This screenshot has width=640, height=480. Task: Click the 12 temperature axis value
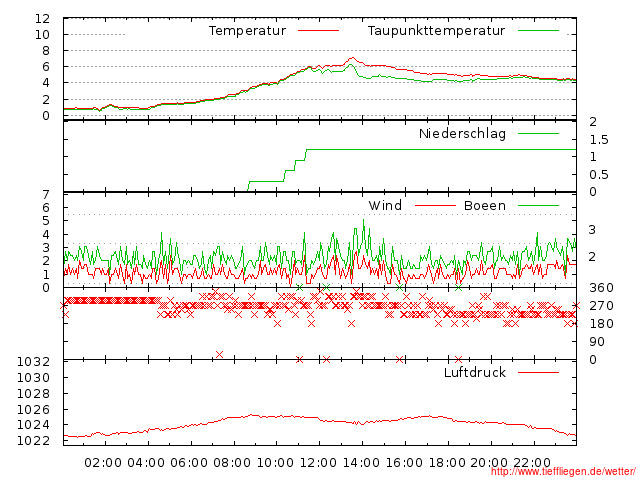pos(42,19)
